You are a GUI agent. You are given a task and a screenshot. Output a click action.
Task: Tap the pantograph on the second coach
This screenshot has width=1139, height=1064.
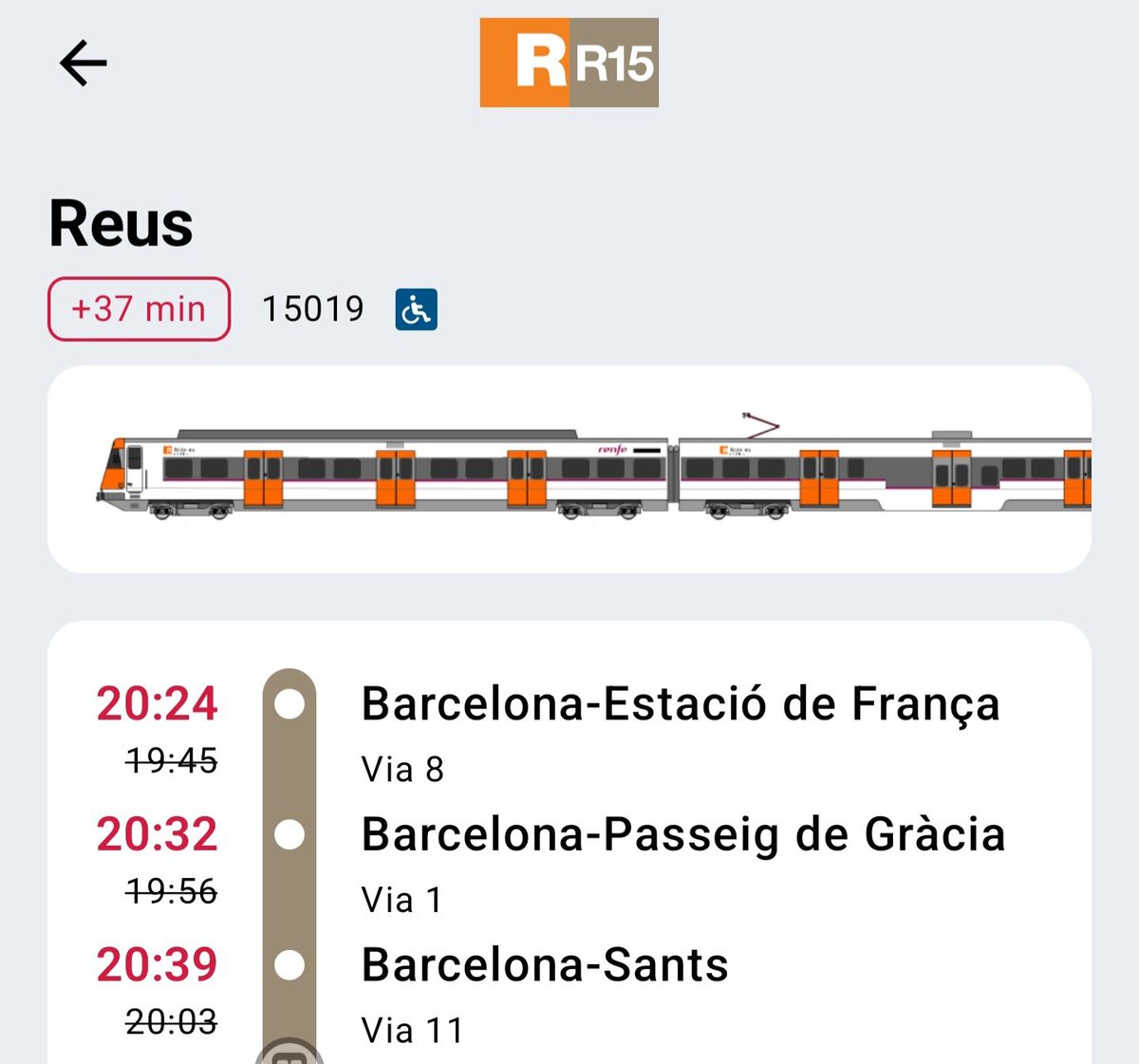click(x=759, y=425)
